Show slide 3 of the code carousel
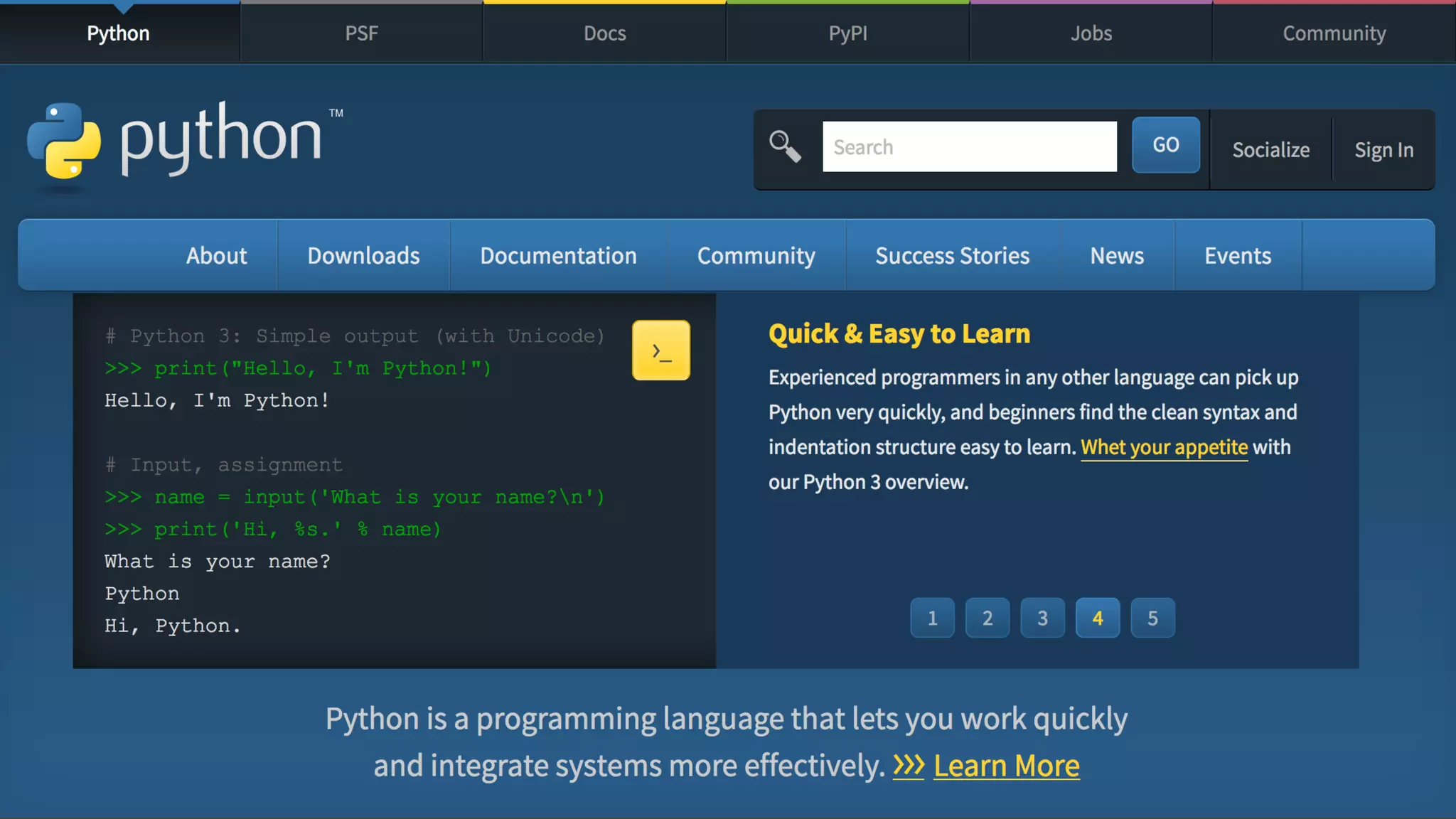Image resolution: width=1456 pixels, height=819 pixels. point(1042,618)
